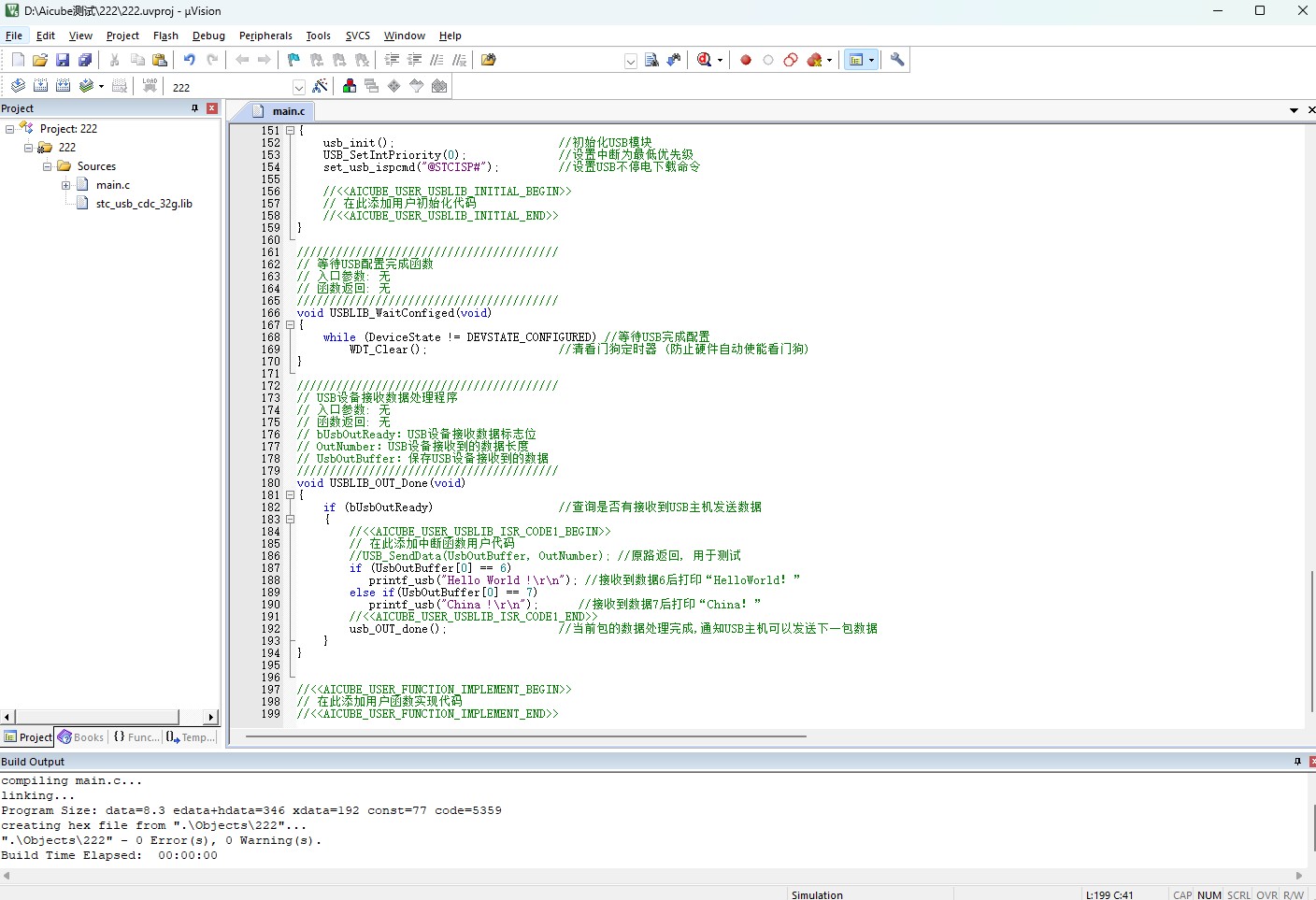Viewport: 1316px width, 900px height.
Task: Click the R/W status bar indicator
Action: (1294, 894)
